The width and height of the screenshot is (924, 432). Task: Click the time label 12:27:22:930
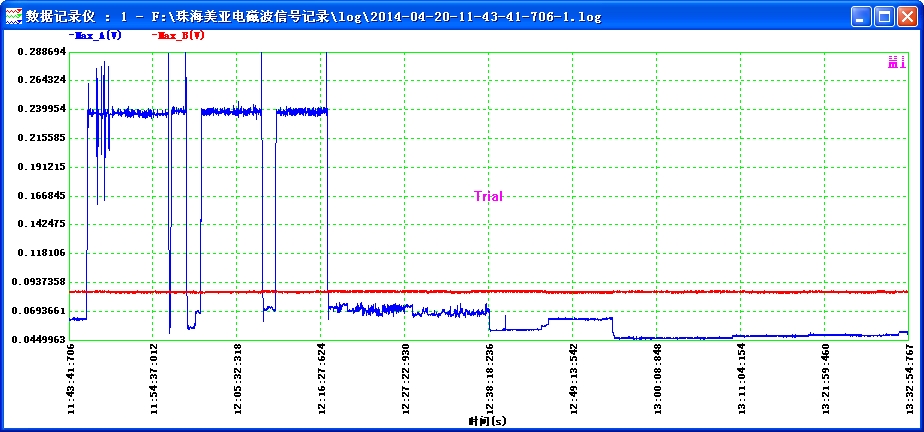(407, 378)
